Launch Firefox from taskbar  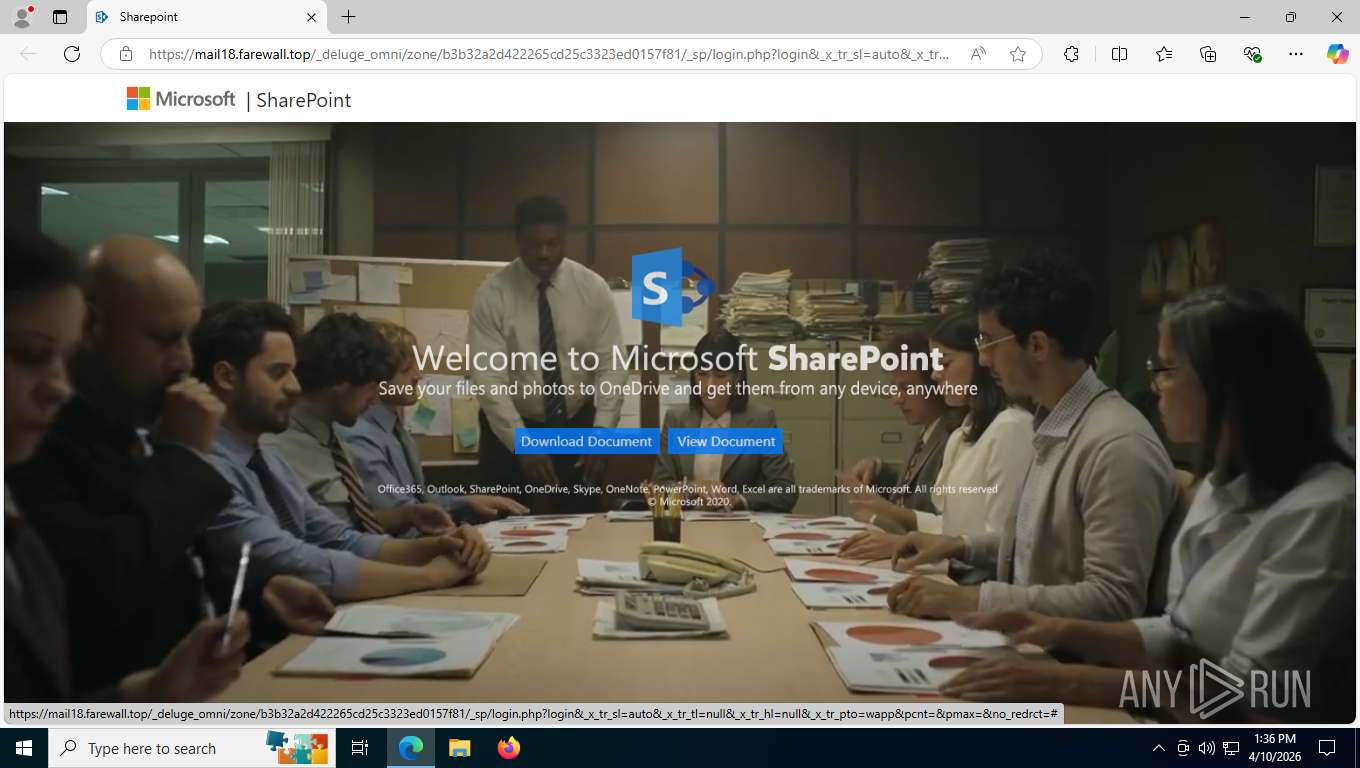click(509, 748)
